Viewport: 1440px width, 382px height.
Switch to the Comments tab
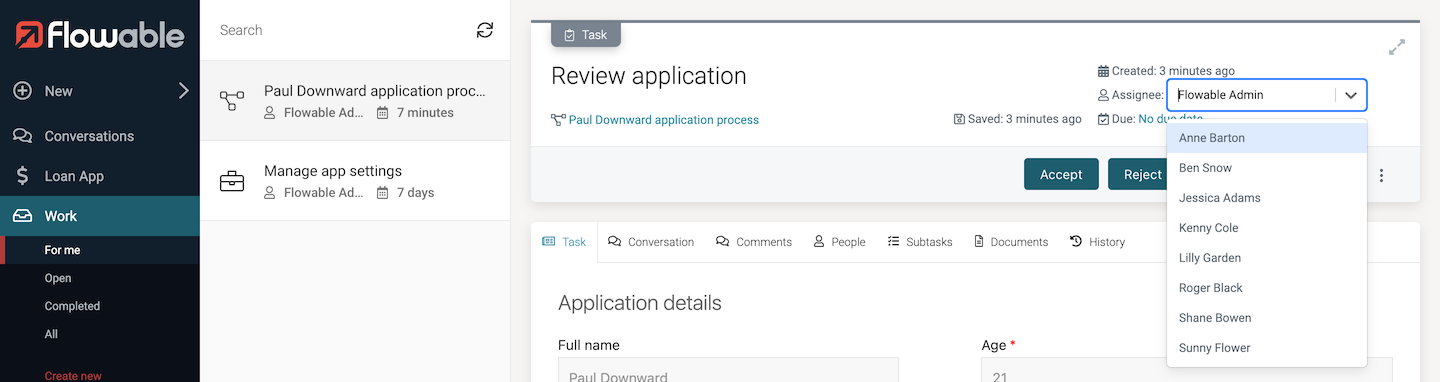tap(754, 242)
